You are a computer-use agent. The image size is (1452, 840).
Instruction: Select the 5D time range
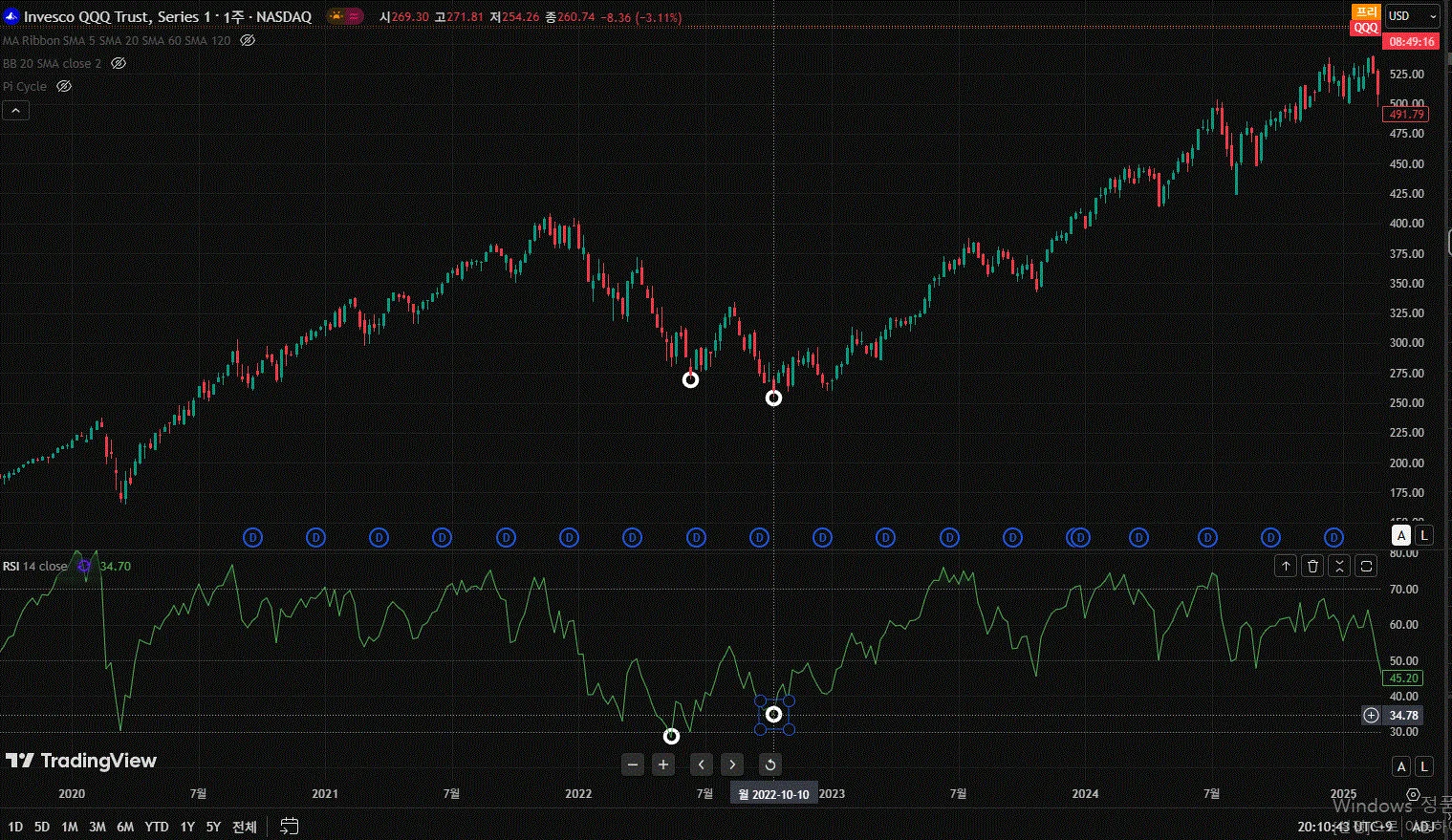click(x=42, y=827)
